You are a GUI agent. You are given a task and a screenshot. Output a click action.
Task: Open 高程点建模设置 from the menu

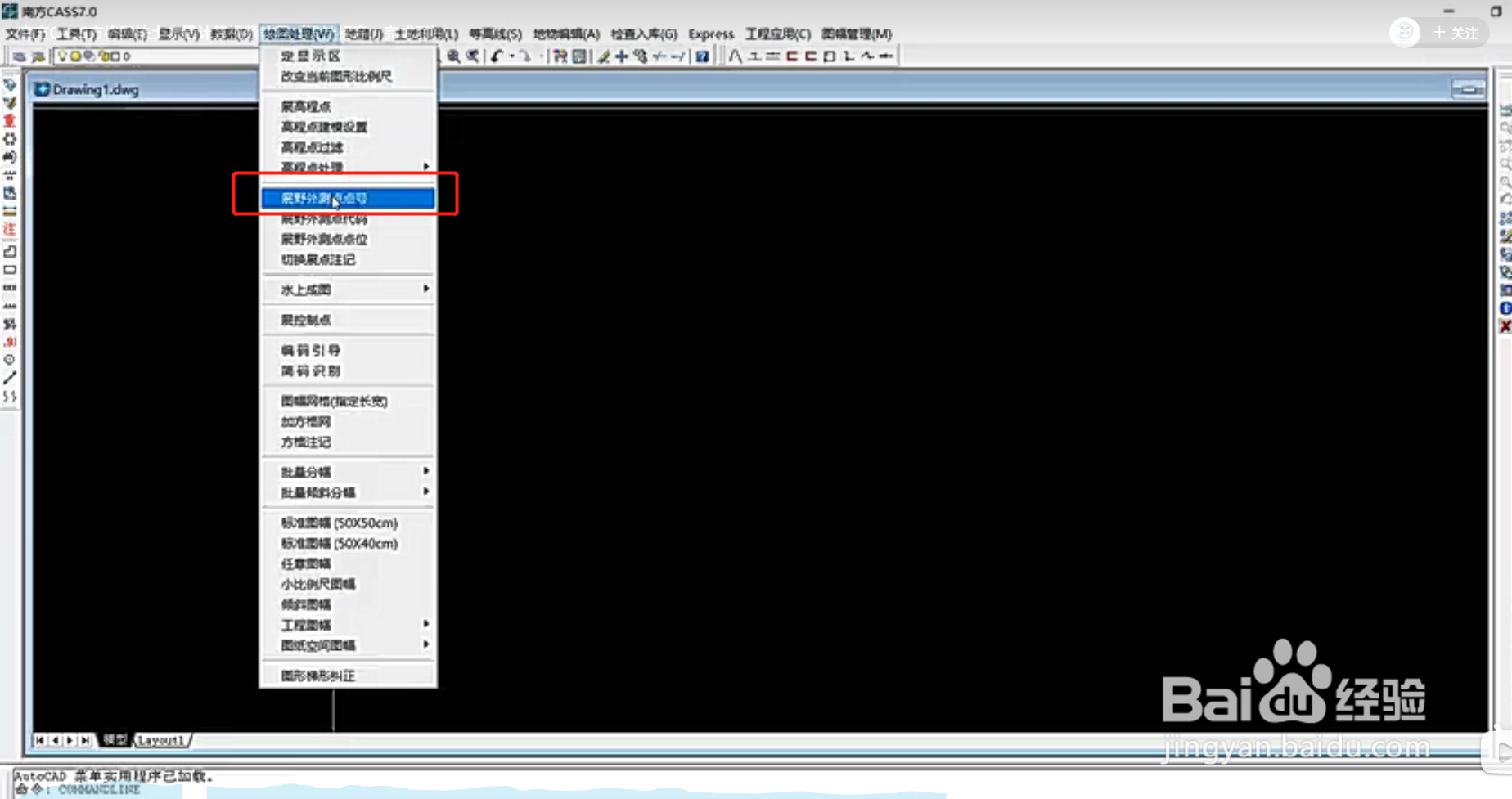point(348,127)
